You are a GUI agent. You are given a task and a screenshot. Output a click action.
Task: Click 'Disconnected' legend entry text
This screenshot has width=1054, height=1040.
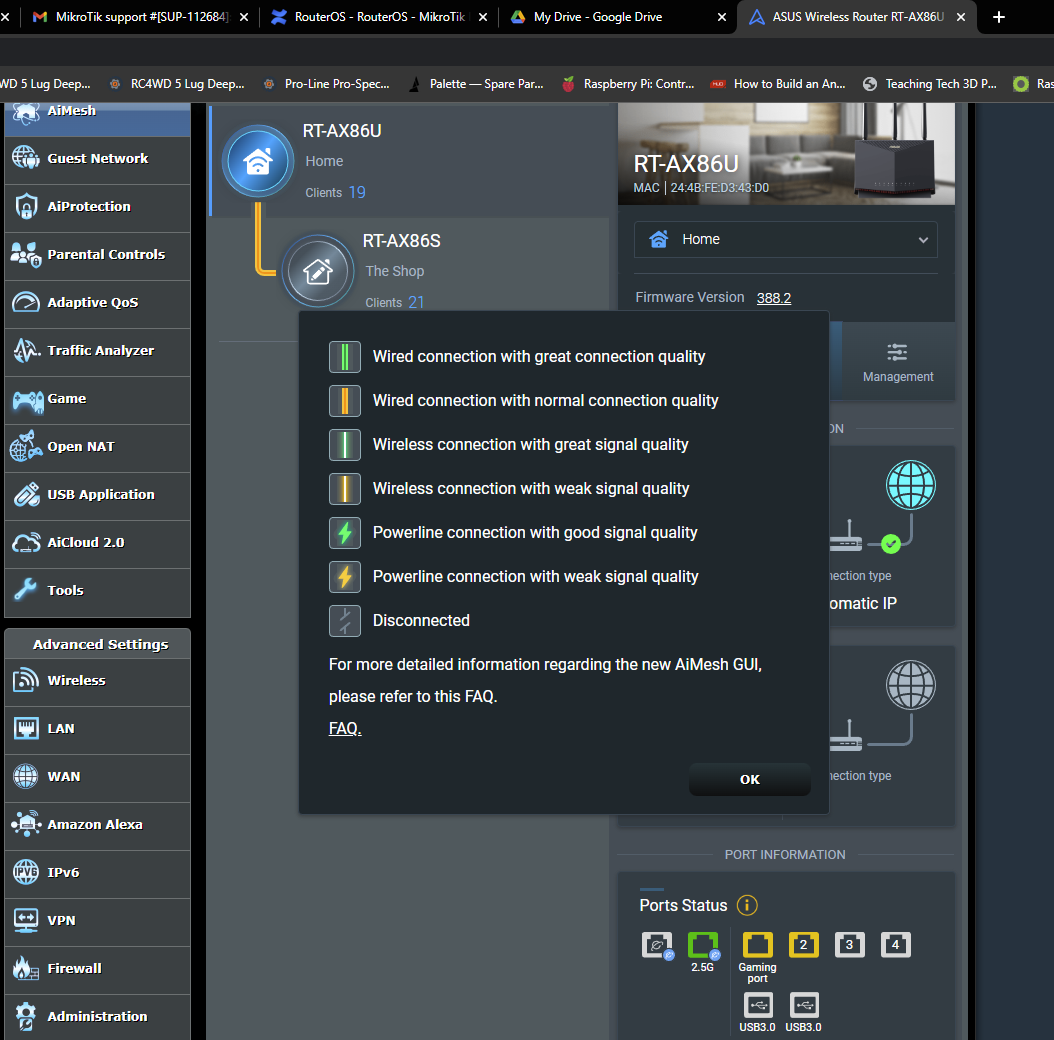click(421, 620)
